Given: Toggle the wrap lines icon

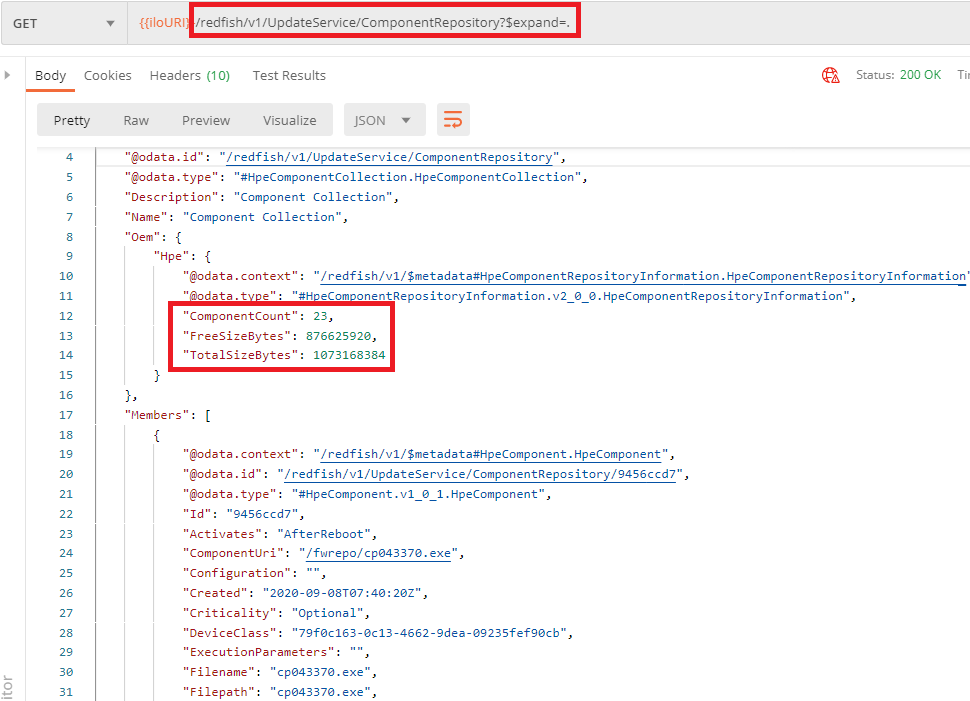Looking at the screenshot, I should (453, 120).
